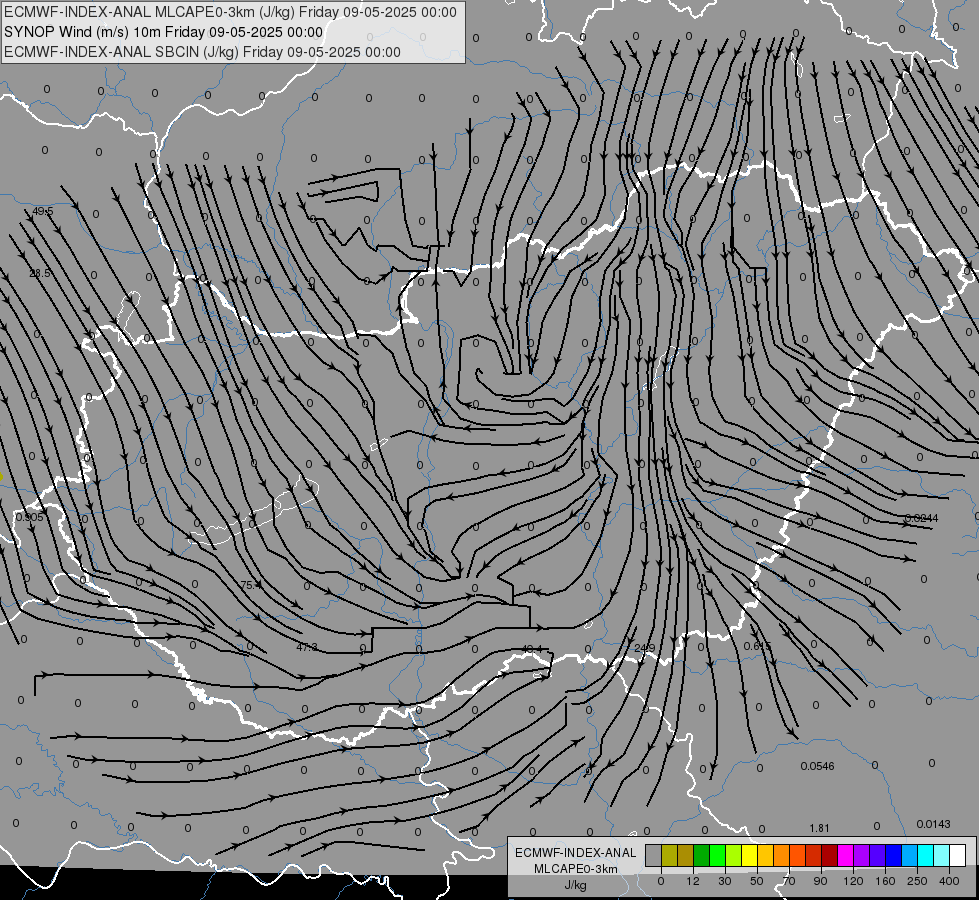Image resolution: width=979 pixels, height=900 pixels.
Task: Click the legend scale value '30'
Action: pos(724,881)
